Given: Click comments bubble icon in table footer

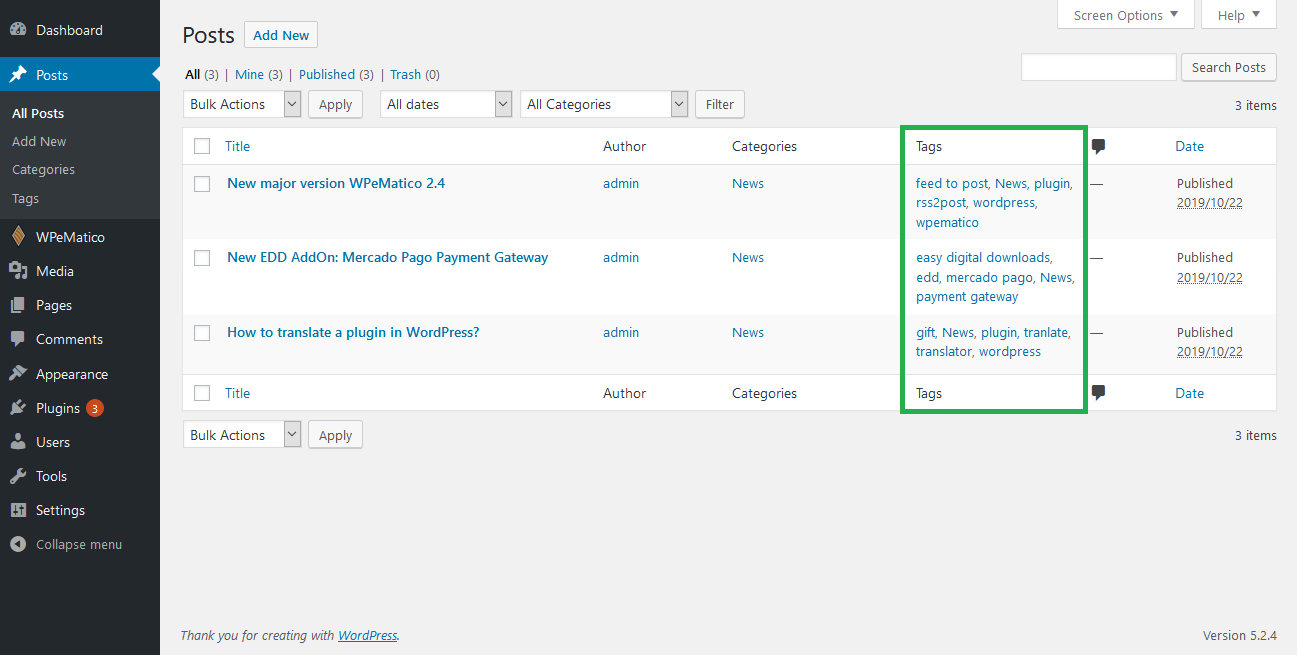Looking at the screenshot, I should [1099, 394].
